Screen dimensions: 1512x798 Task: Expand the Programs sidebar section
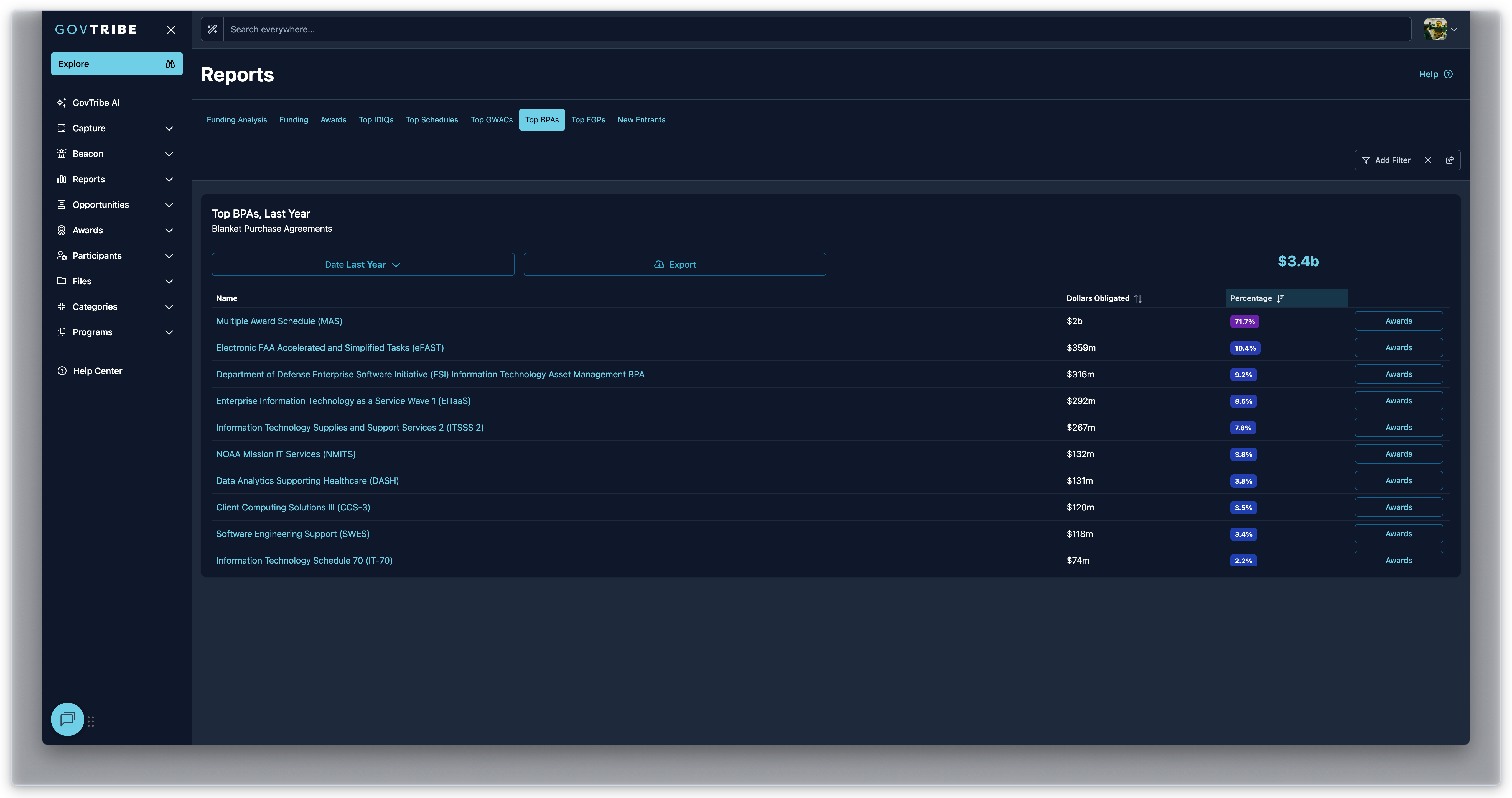(x=169, y=332)
